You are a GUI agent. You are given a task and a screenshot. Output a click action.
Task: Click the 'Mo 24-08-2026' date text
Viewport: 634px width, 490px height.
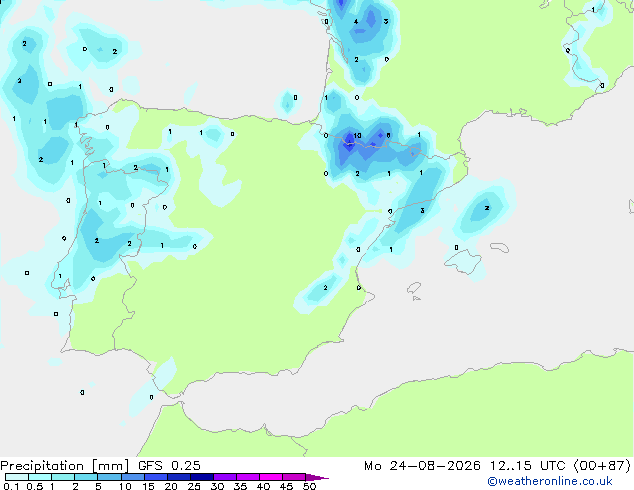click(x=423, y=466)
